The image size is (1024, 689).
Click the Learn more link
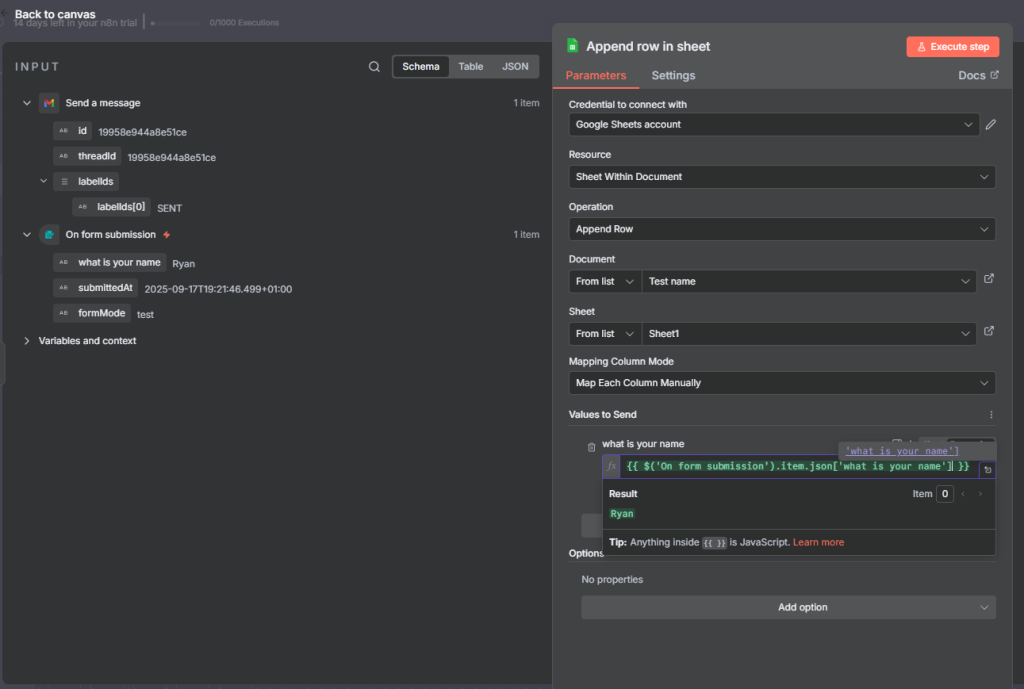[818, 542]
